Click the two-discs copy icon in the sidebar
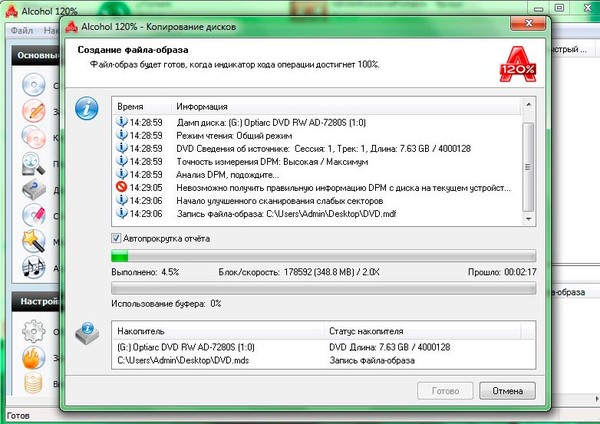Viewport: 600px width, 424px height. 34,137
